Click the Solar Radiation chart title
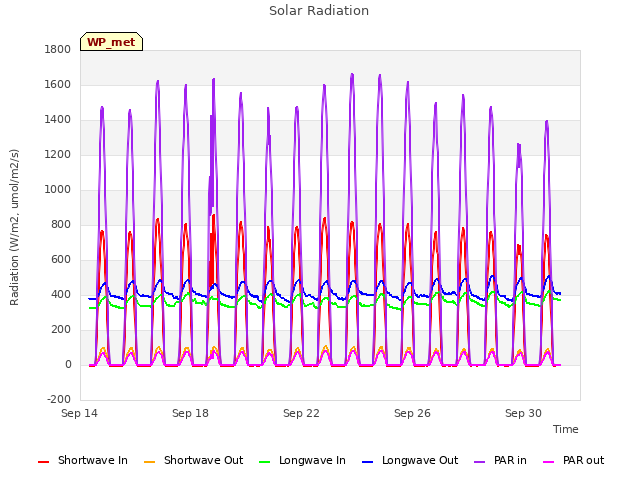 point(319,11)
